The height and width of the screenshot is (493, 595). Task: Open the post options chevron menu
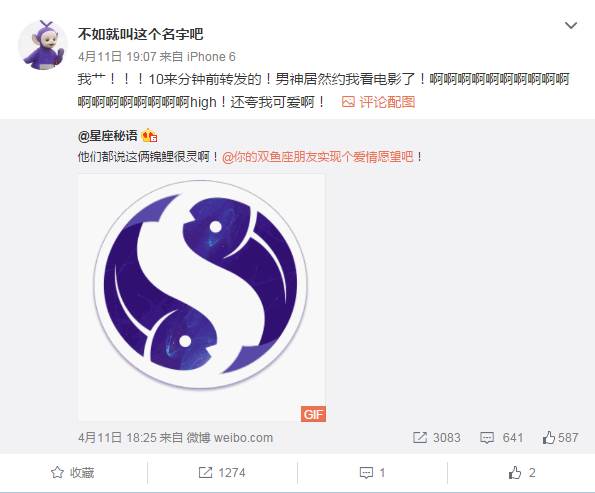tap(571, 25)
